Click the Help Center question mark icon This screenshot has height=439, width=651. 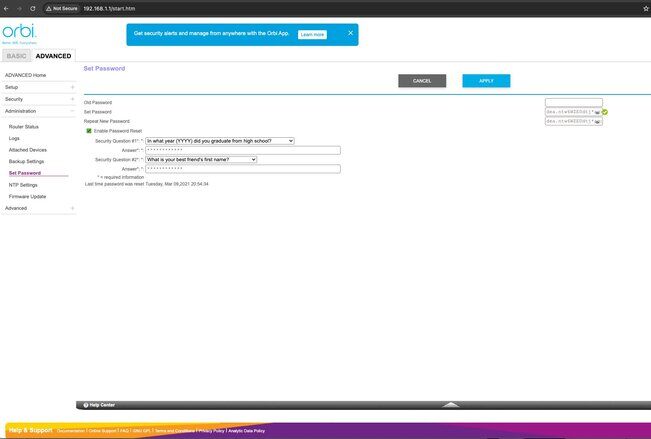[x=84, y=405]
